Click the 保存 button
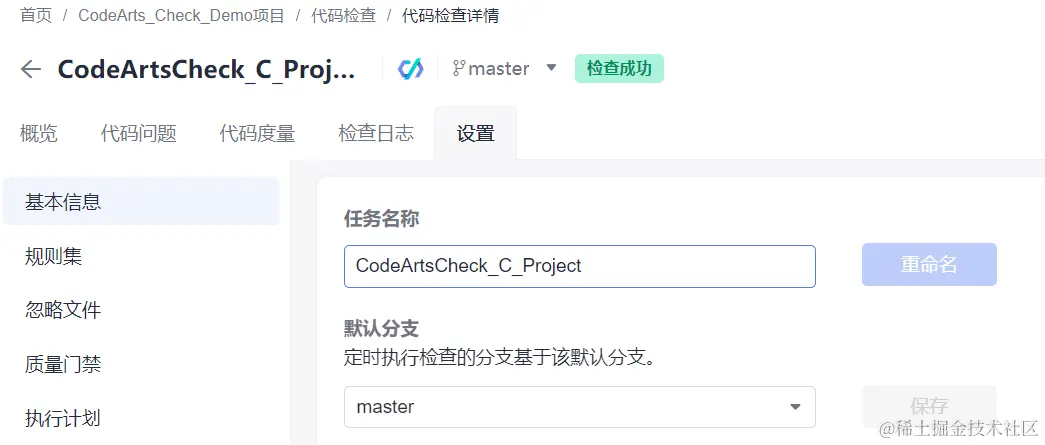 (x=929, y=406)
